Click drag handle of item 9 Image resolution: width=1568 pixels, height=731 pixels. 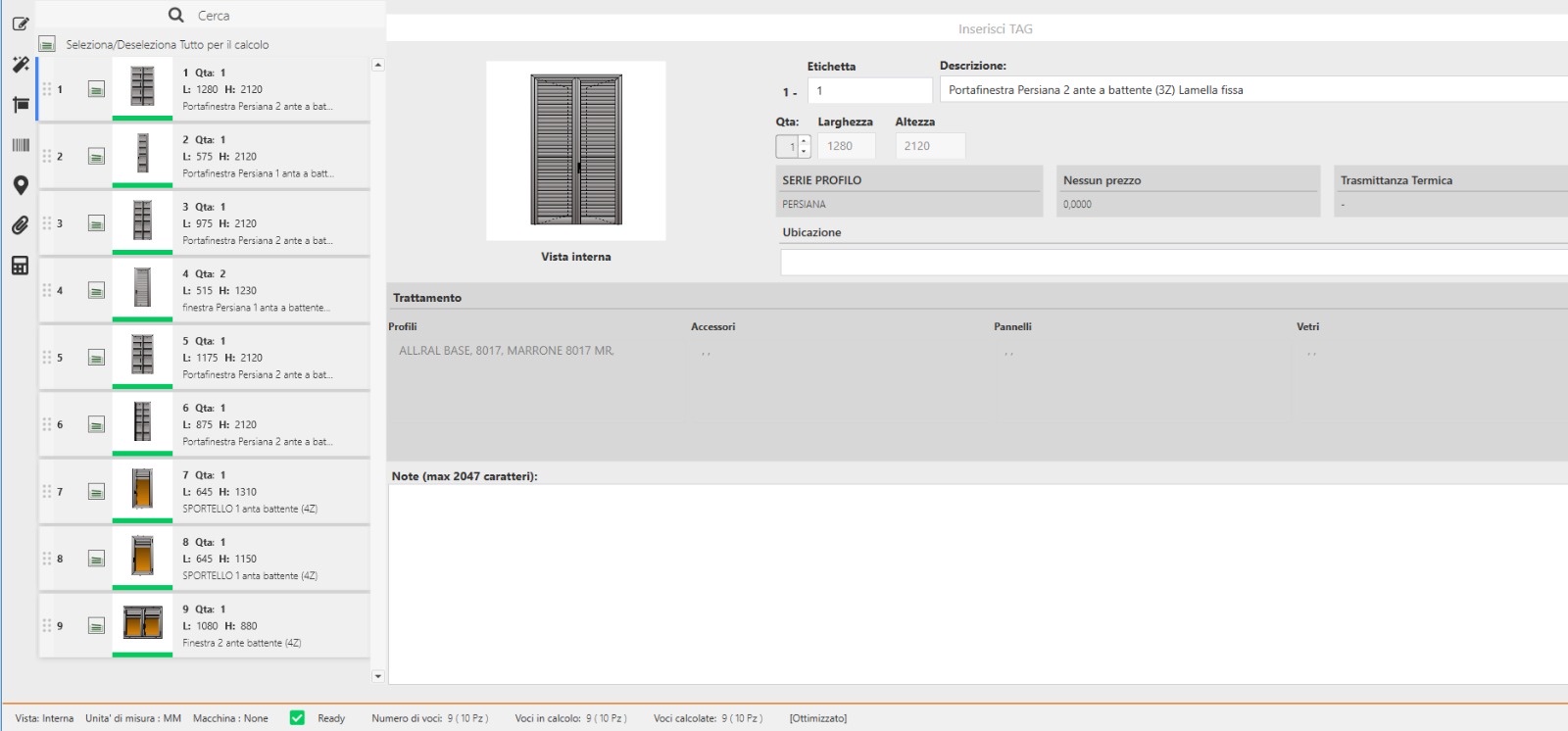[47, 626]
